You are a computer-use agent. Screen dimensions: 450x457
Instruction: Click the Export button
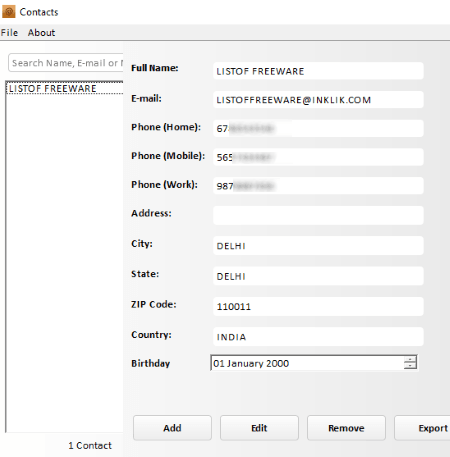coord(422,428)
